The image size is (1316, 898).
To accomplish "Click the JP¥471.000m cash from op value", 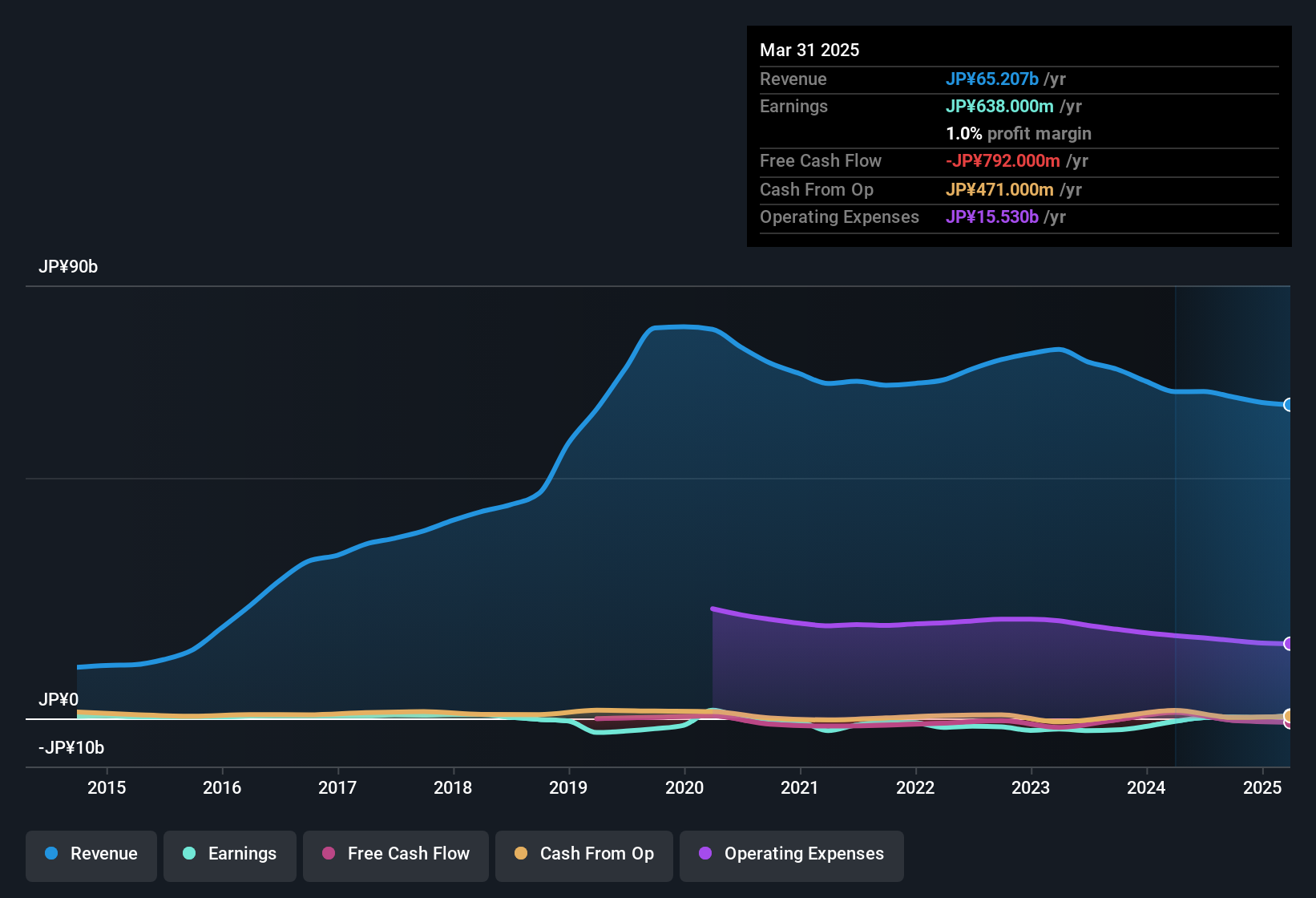I will [999, 189].
